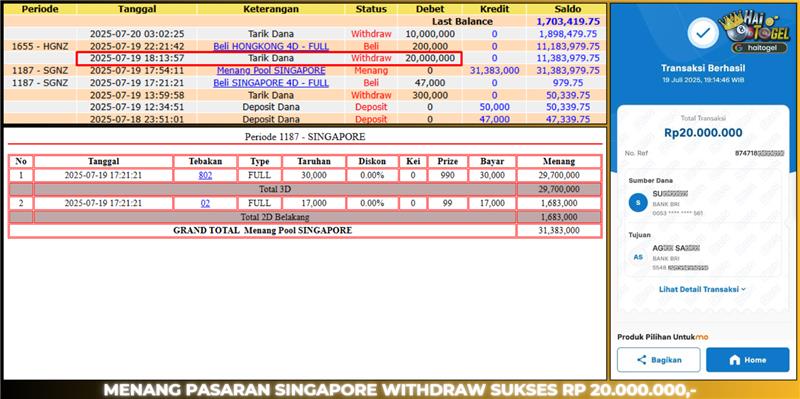This screenshot has width=800, height=399.
Task: Expand Lihat Detail Transaksi
Action: click(702, 289)
